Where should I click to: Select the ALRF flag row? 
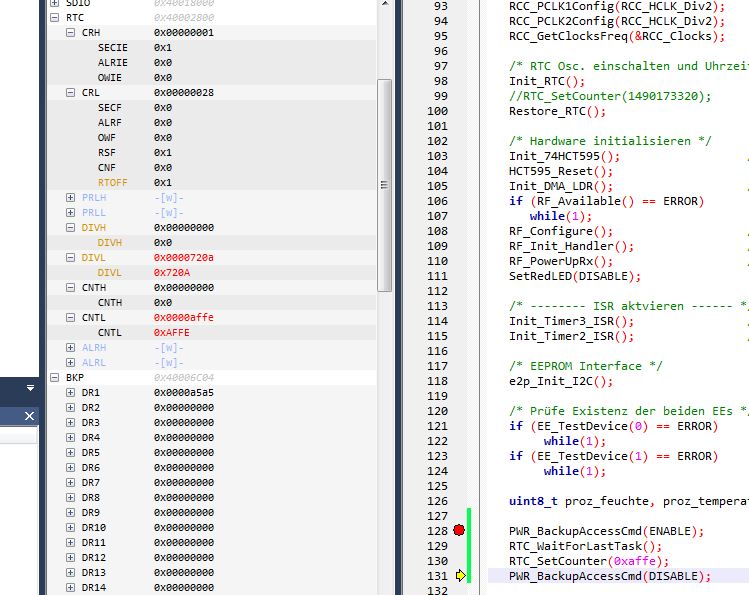(x=212, y=123)
